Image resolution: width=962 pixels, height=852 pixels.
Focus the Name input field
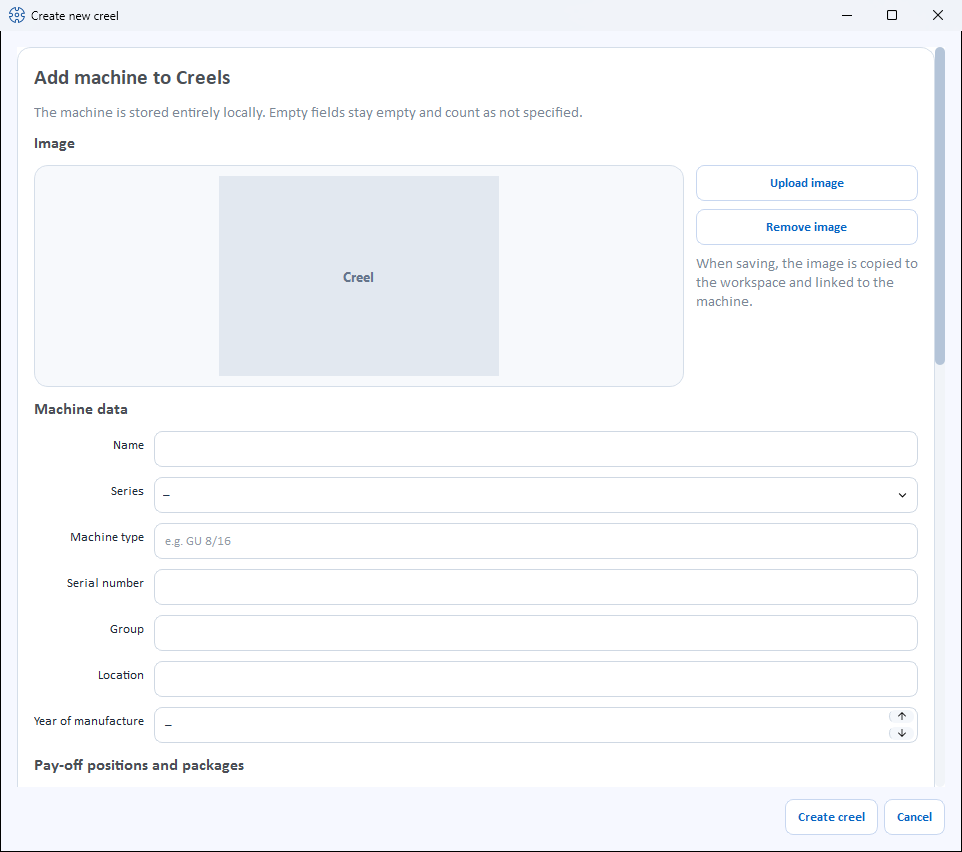[x=536, y=449]
